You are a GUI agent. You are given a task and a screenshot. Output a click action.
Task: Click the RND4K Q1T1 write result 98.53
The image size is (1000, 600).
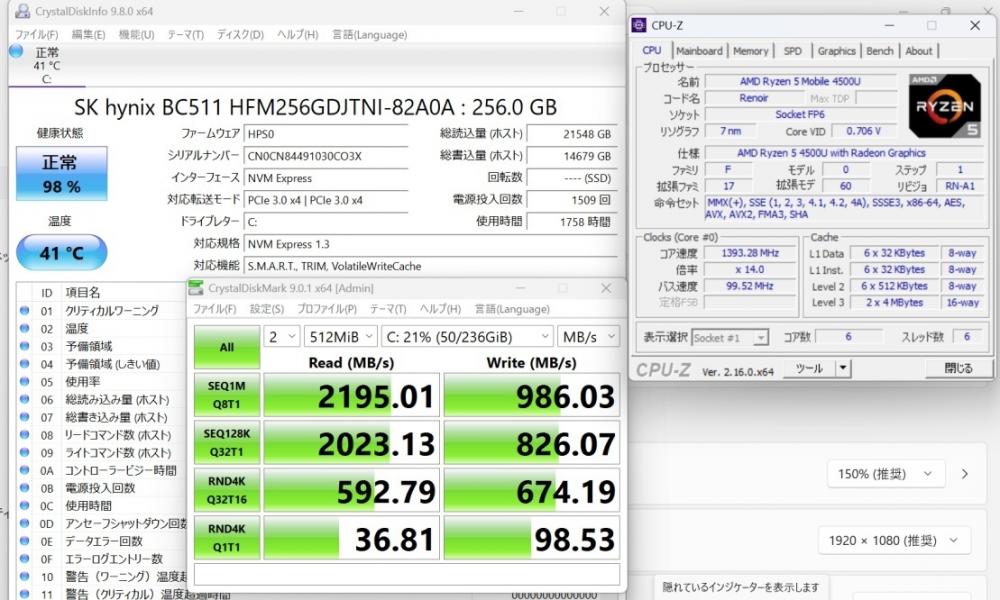(531, 539)
